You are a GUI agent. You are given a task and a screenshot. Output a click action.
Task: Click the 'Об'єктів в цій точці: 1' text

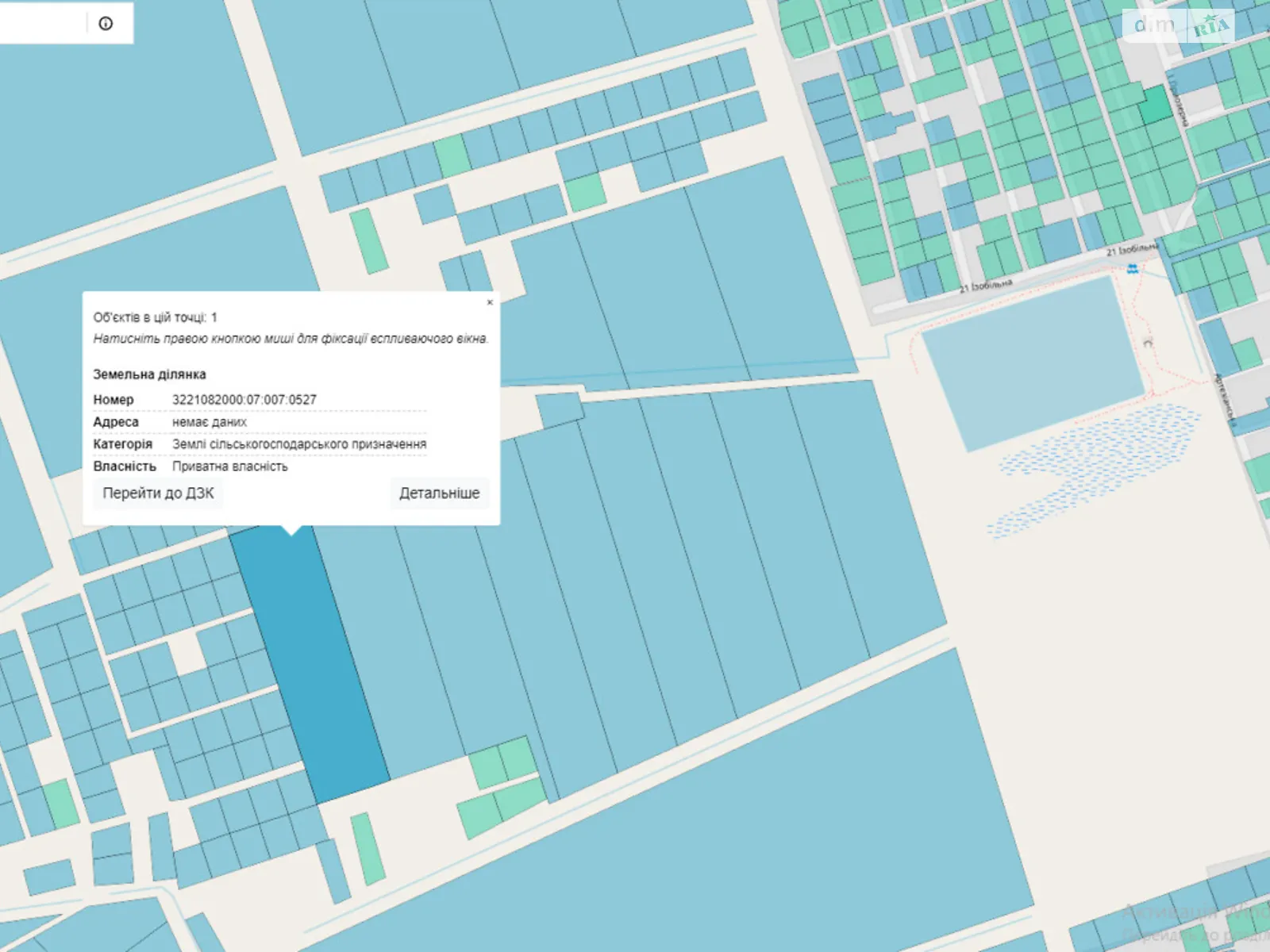coord(155,317)
